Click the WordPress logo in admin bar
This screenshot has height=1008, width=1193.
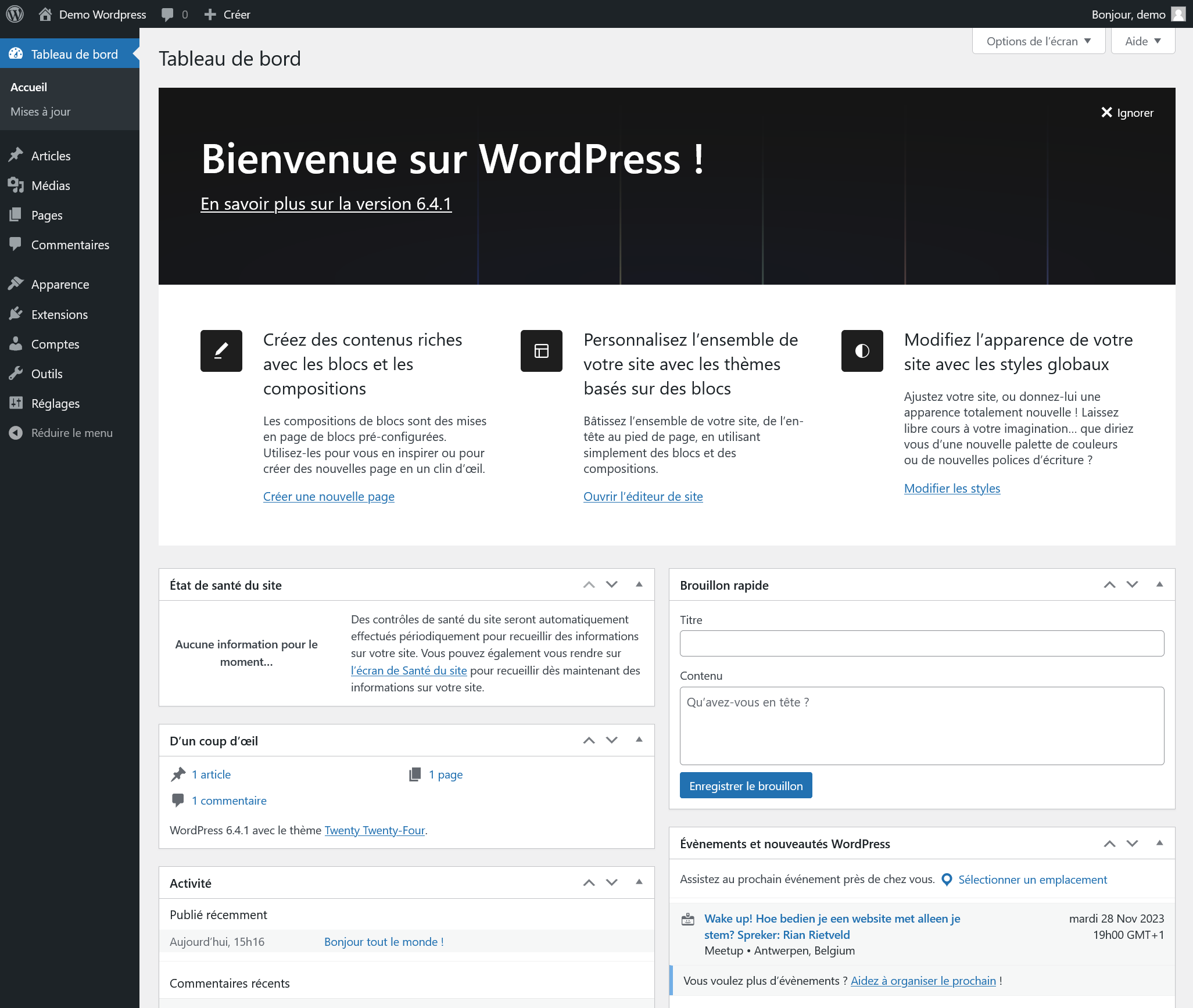coord(15,14)
